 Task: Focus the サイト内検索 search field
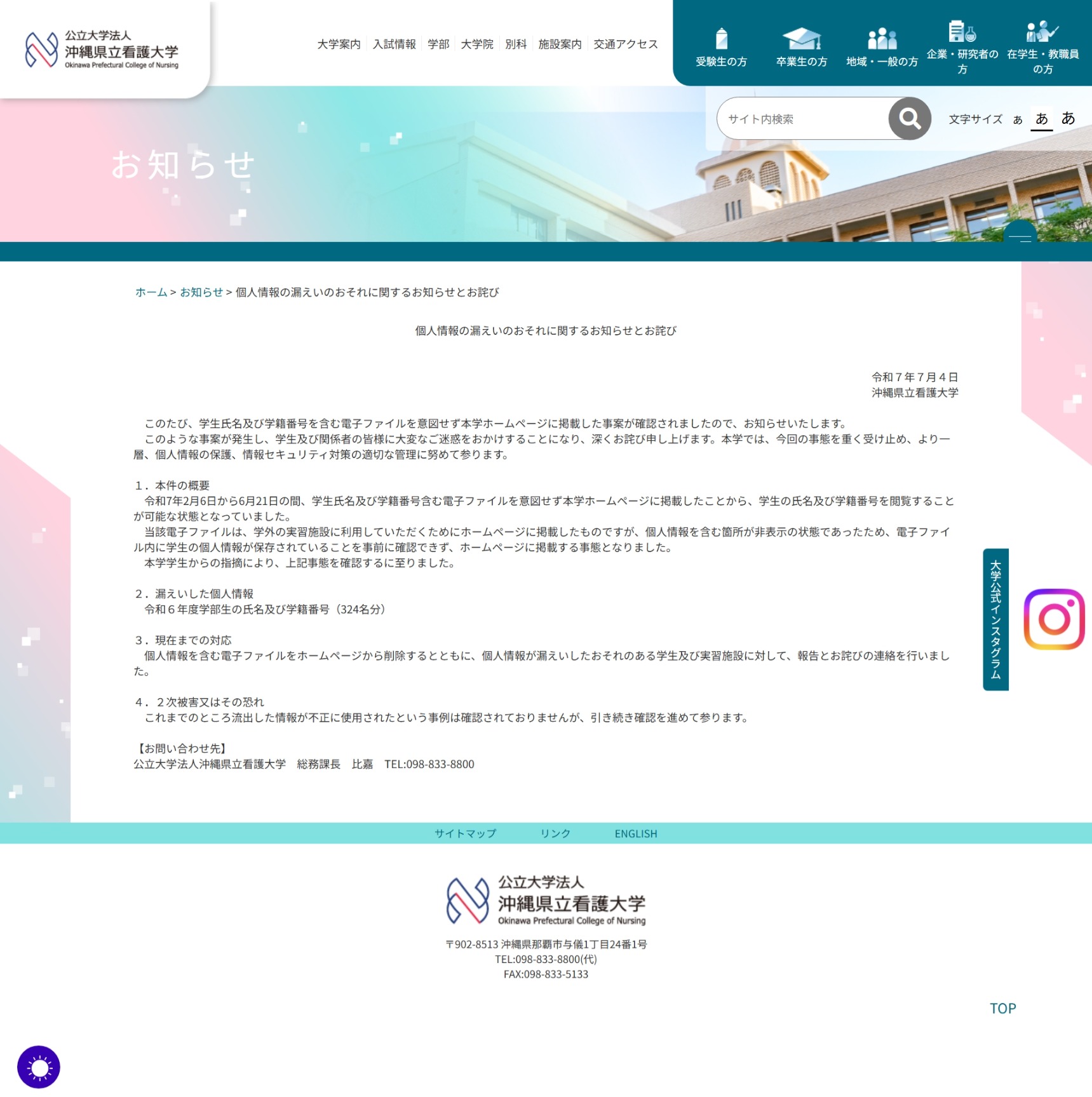[803, 119]
